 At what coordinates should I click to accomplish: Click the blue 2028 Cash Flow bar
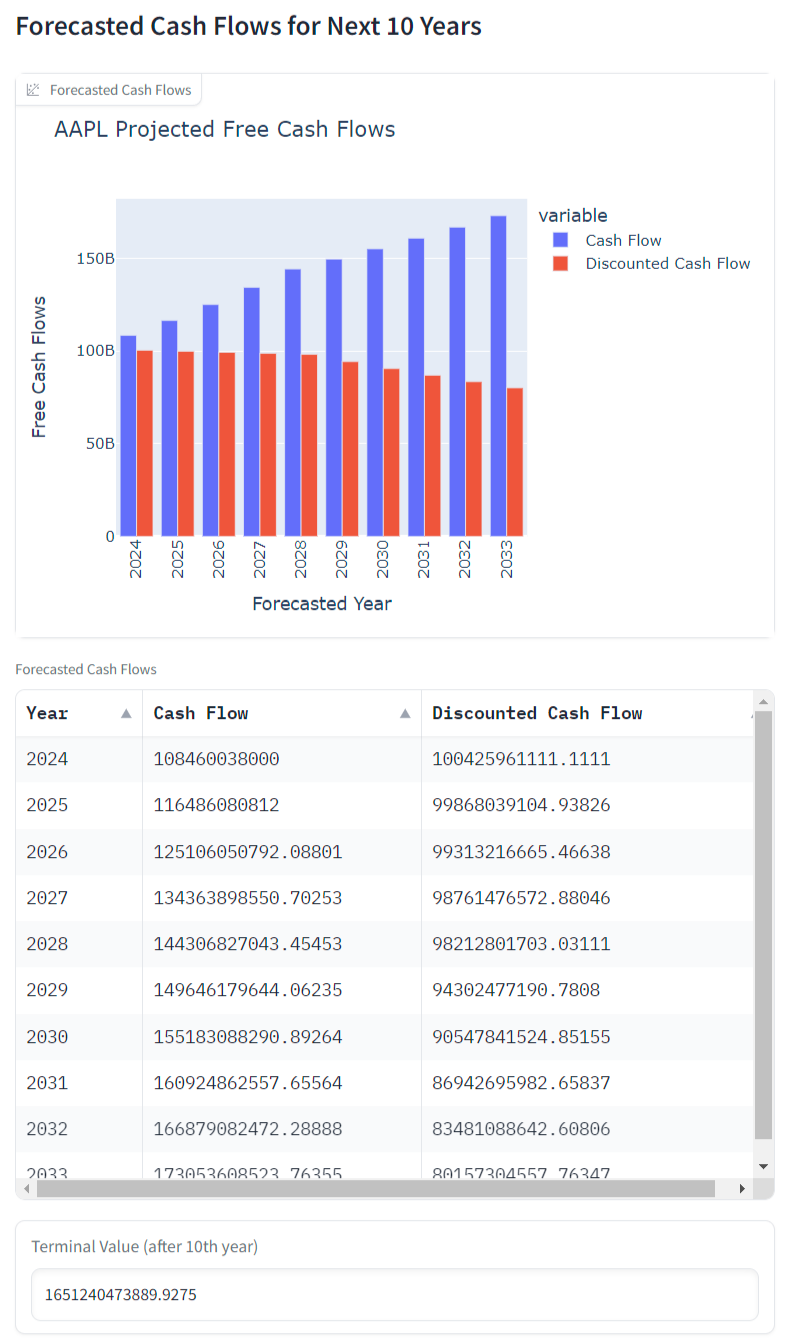click(x=293, y=403)
